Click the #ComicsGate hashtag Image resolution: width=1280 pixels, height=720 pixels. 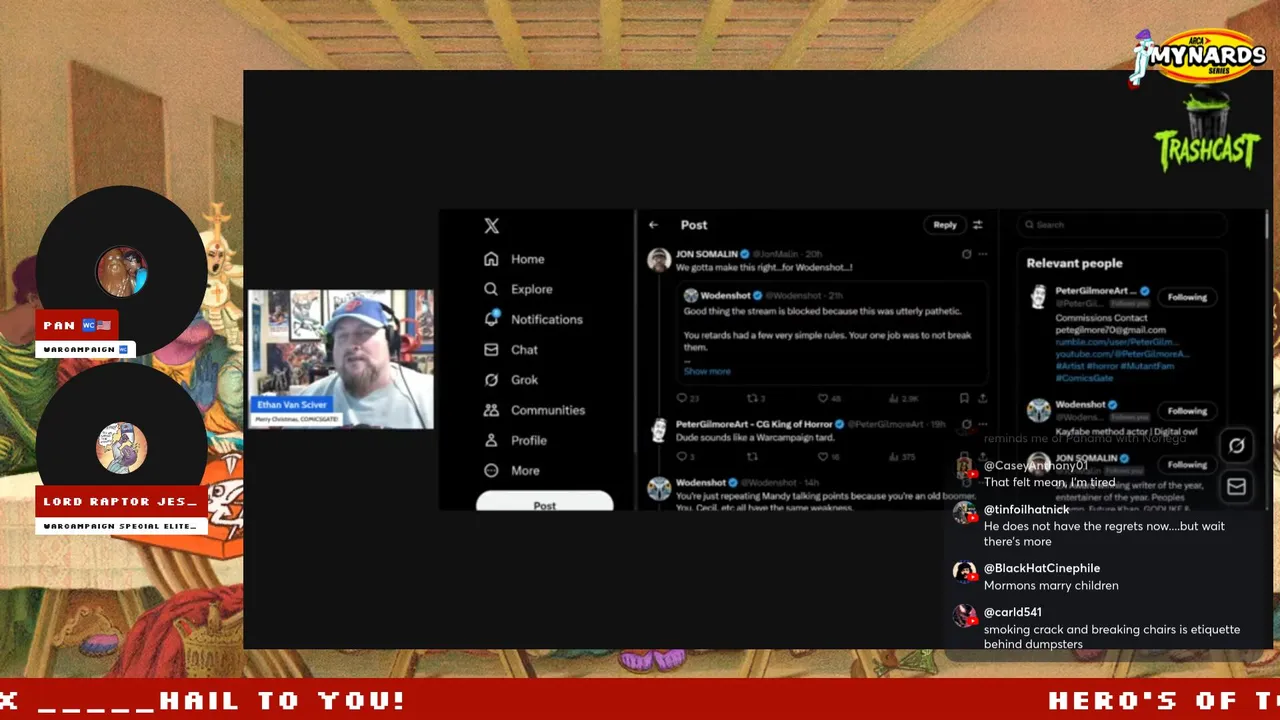(x=1084, y=378)
